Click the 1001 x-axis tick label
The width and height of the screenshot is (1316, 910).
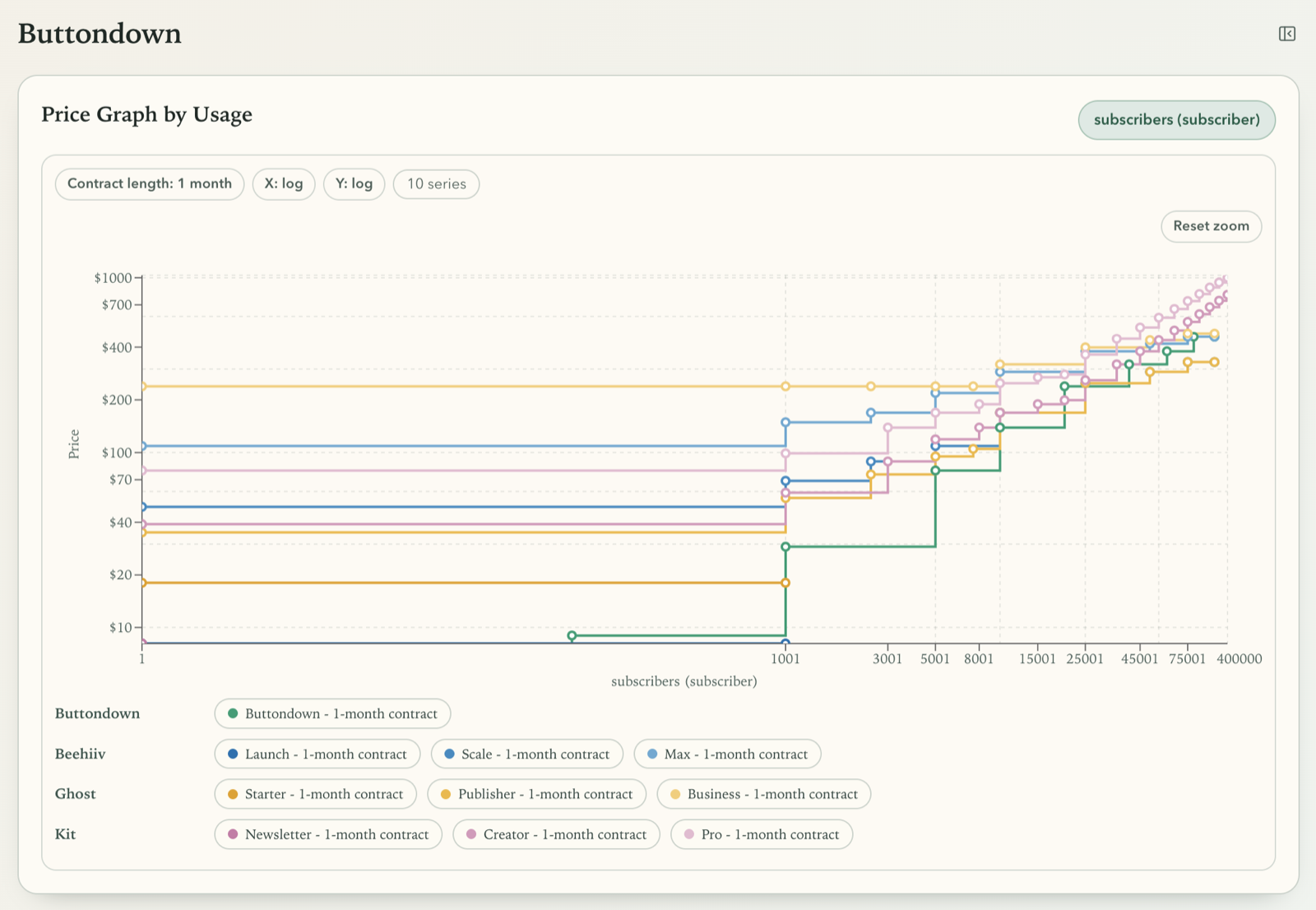[785, 659]
